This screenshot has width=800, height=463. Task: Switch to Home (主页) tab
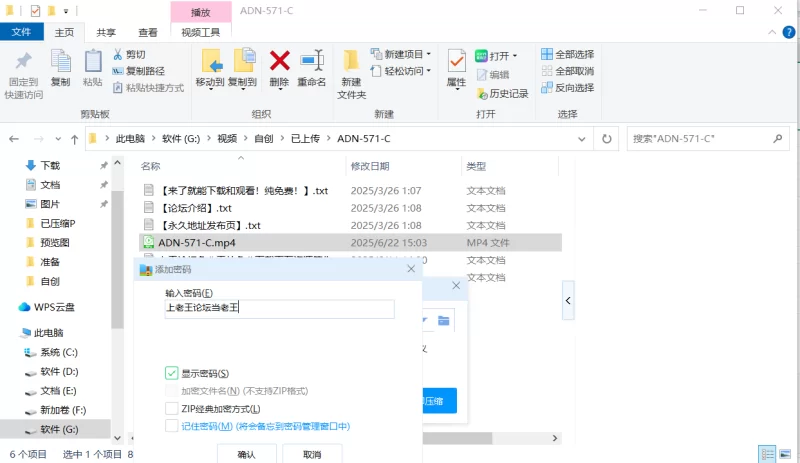coord(64,33)
